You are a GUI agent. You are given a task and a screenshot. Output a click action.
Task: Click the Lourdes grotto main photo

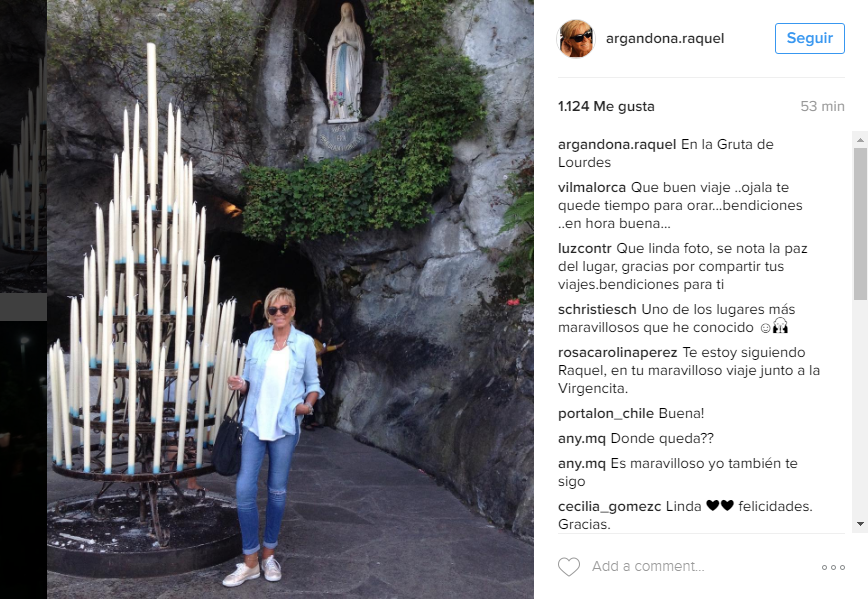click(x=290, y=300)
